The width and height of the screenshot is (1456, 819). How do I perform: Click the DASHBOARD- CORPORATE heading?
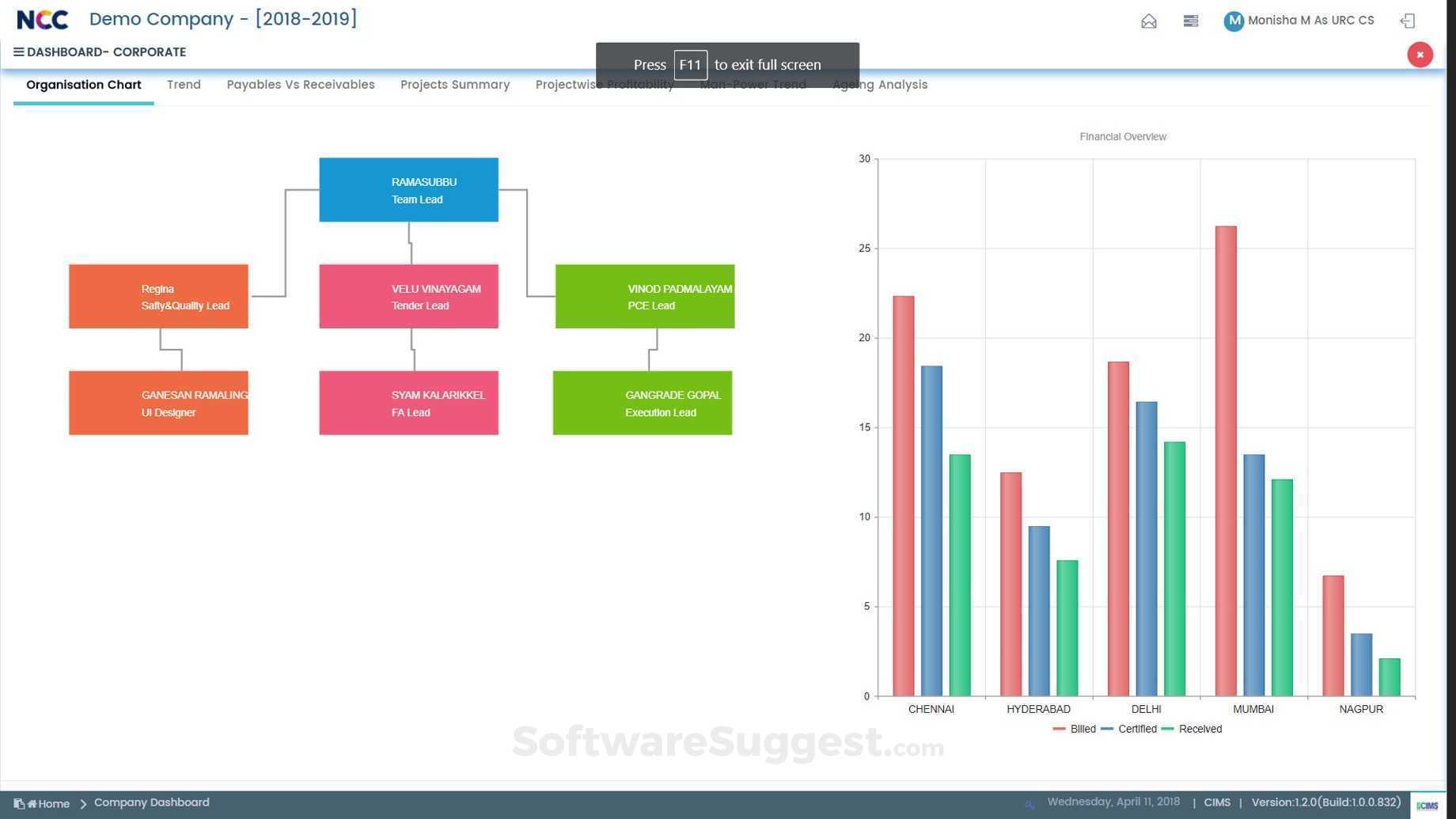107,52
